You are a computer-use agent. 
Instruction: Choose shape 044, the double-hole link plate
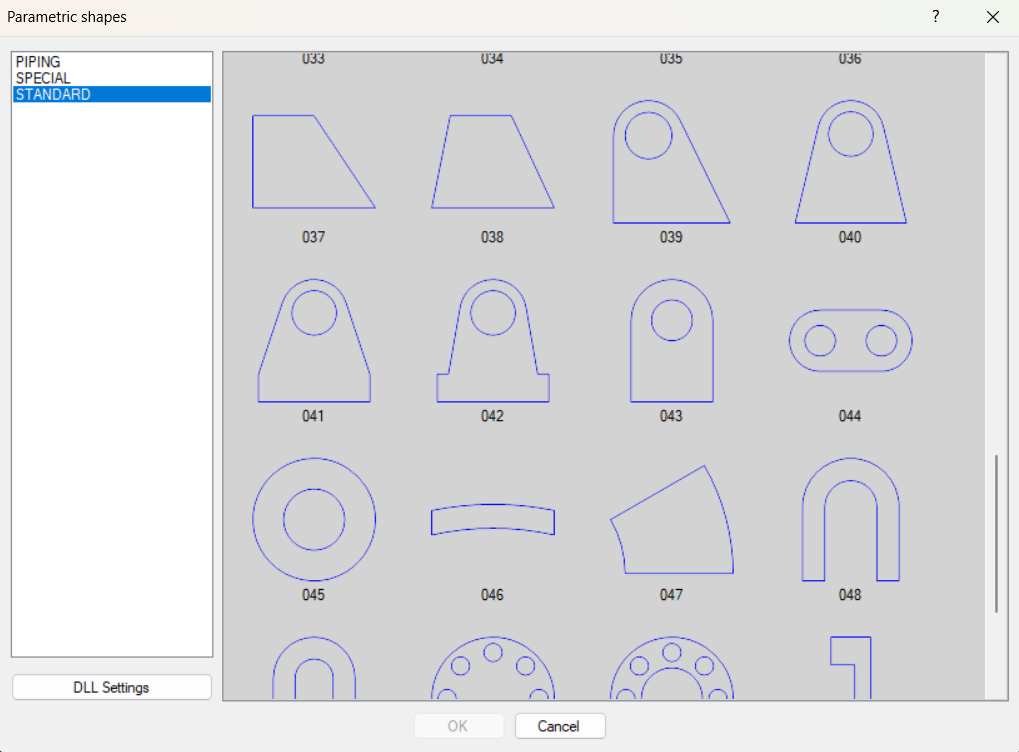(x=850, y=340)
